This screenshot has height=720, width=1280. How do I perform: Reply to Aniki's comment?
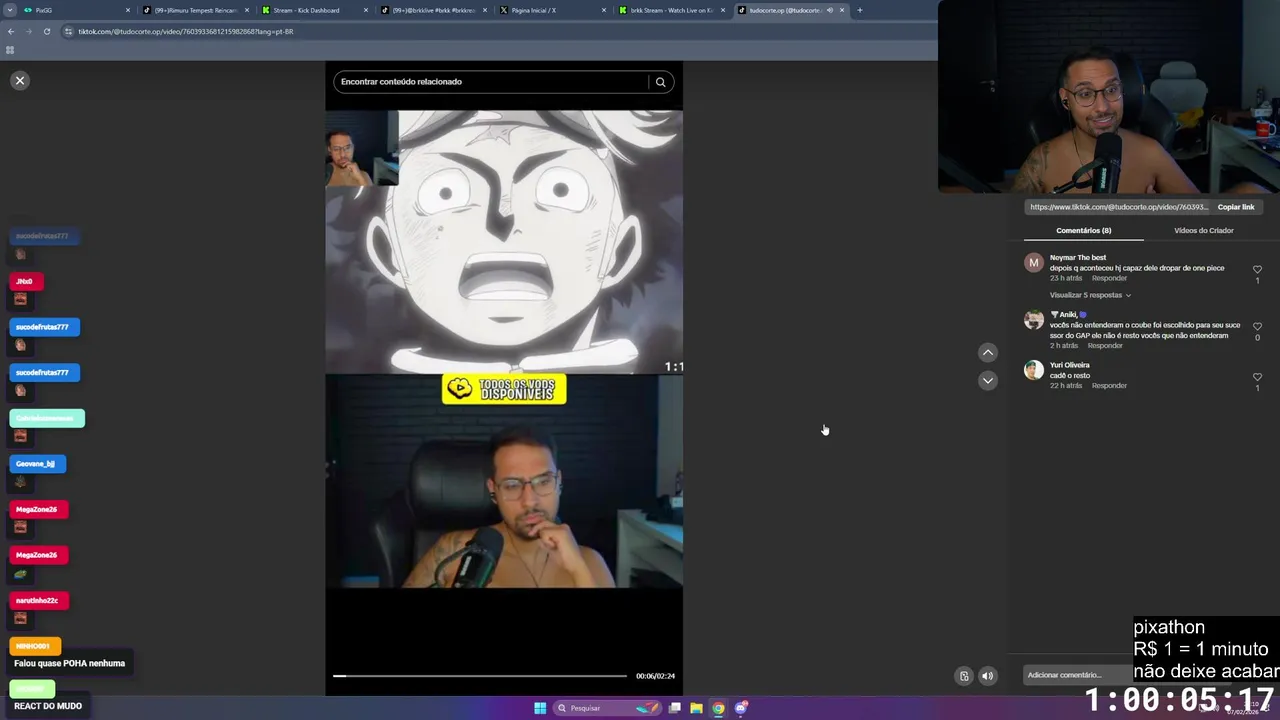click(1105, 345)
